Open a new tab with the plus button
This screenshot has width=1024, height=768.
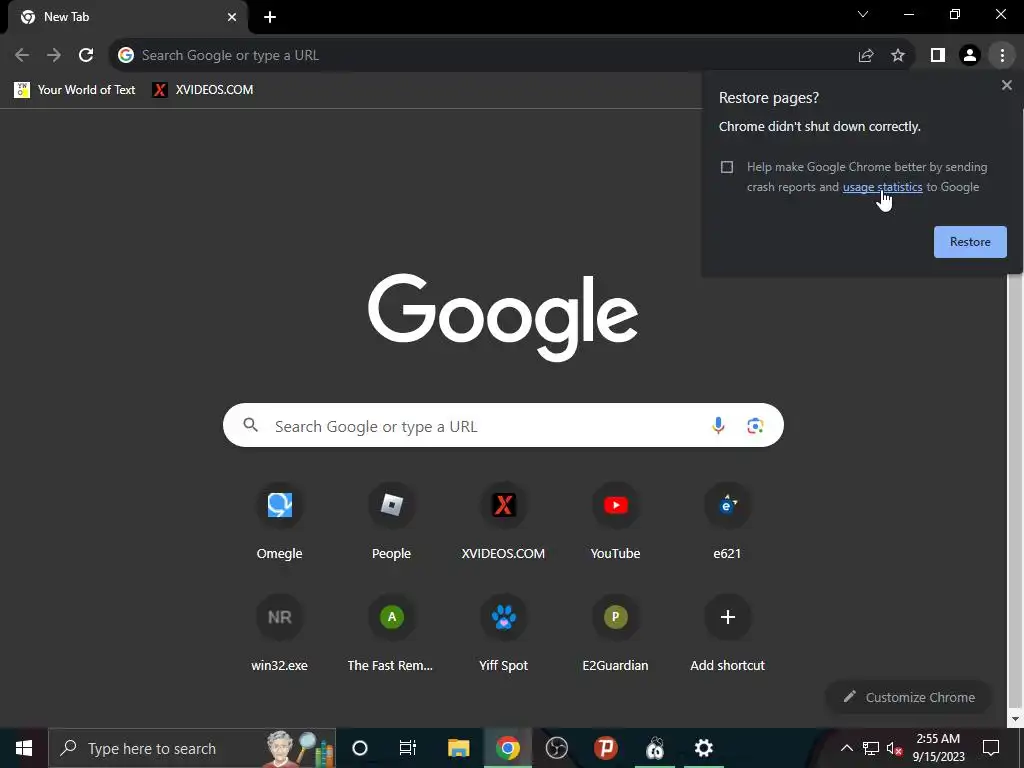click(270, 17)
